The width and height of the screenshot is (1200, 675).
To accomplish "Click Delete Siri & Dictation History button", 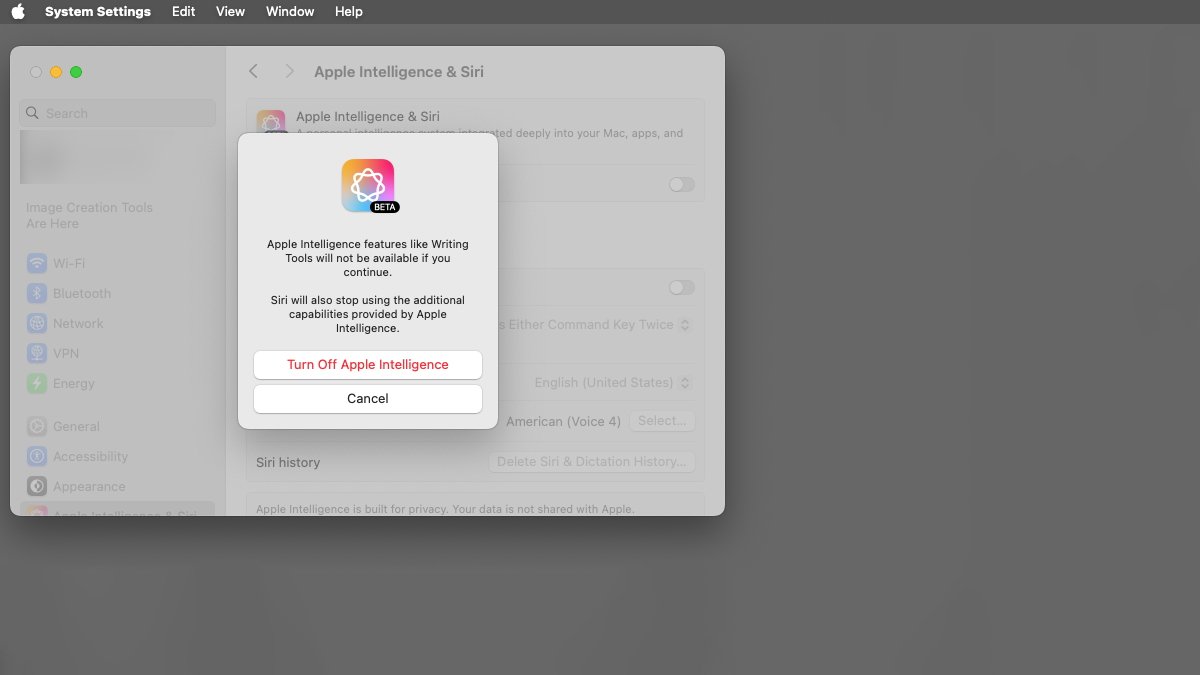I will point(592,462).
